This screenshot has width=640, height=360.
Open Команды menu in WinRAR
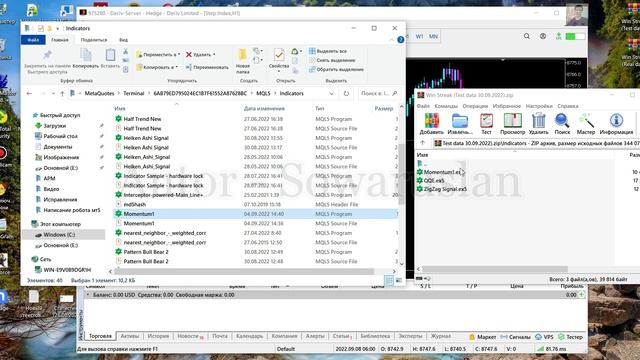(x=446, y=106)
